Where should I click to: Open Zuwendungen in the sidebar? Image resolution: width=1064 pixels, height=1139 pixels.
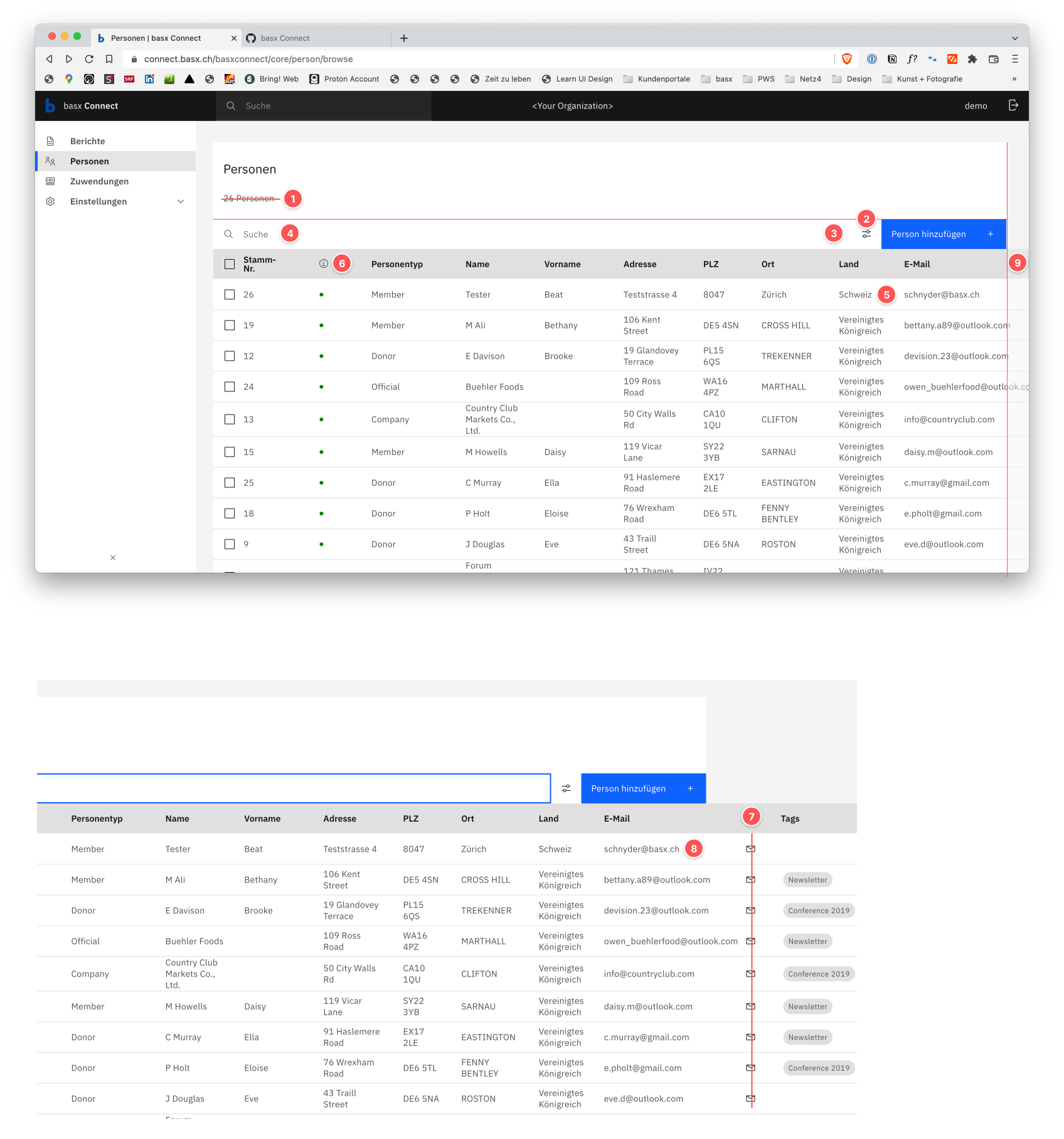[115, 181]
